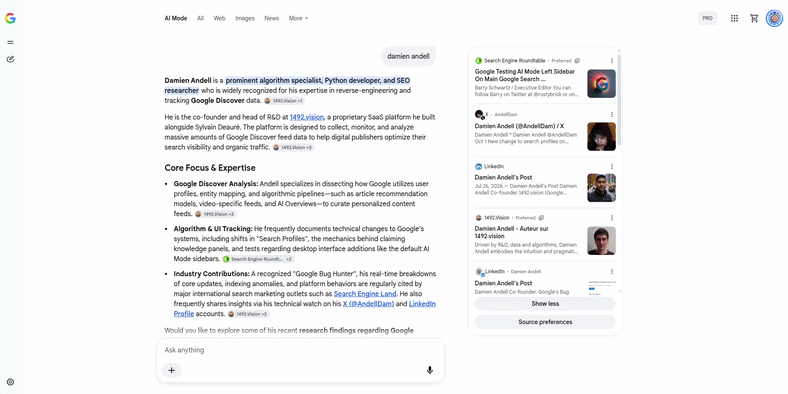
Task: Click 1492.Vision +3 chip after LinkedIn Profile accounts
Action: (x=248, y=314)
